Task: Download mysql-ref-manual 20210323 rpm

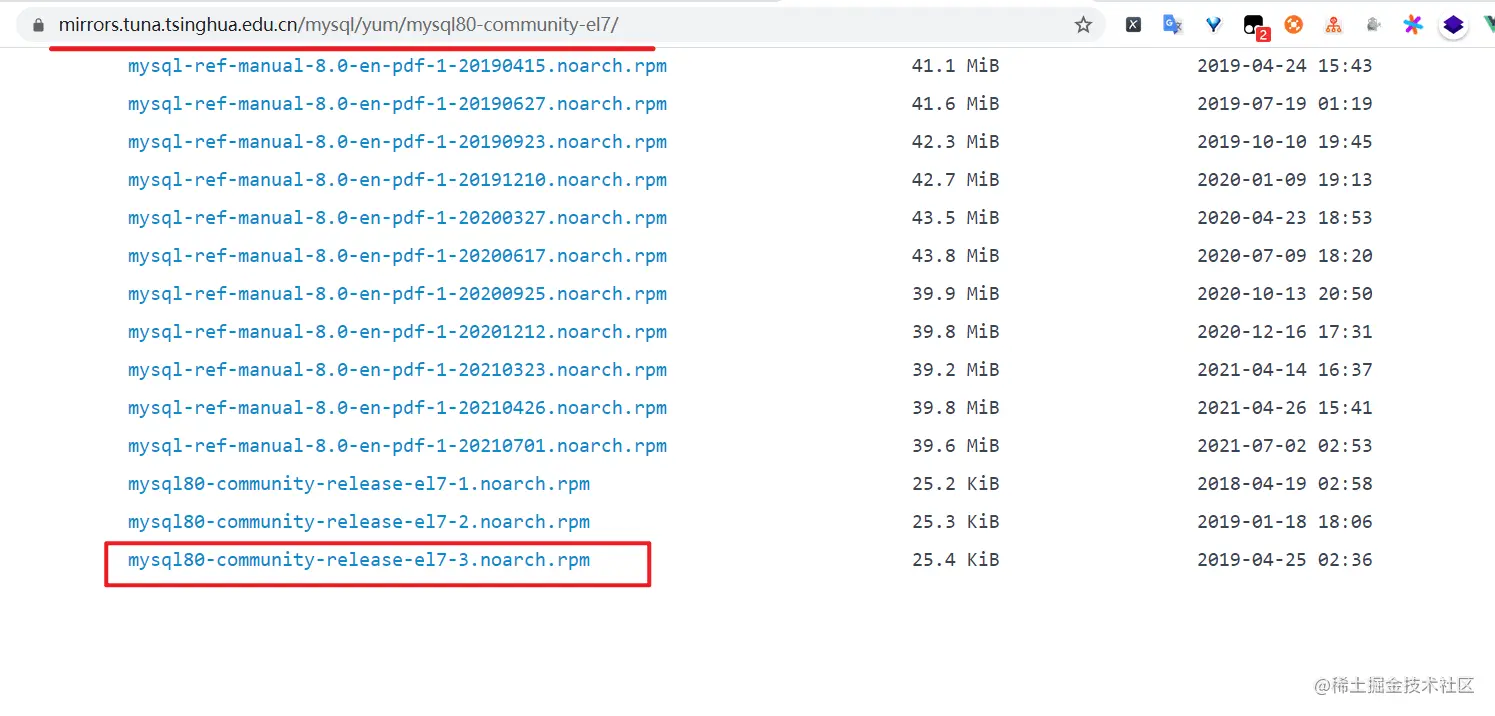Action: coord(397,370)
